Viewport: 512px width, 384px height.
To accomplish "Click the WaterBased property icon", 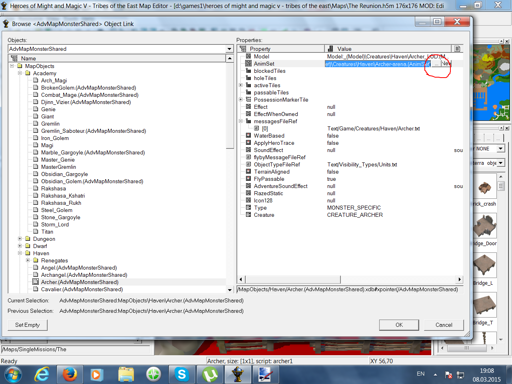I will [248, 136].
